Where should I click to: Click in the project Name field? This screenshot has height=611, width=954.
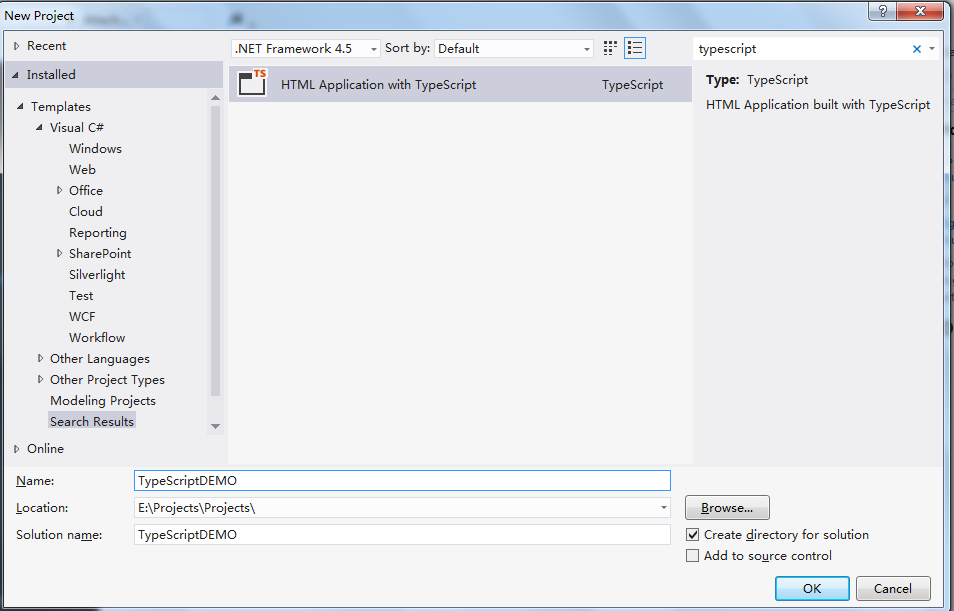tap(402, 480)
